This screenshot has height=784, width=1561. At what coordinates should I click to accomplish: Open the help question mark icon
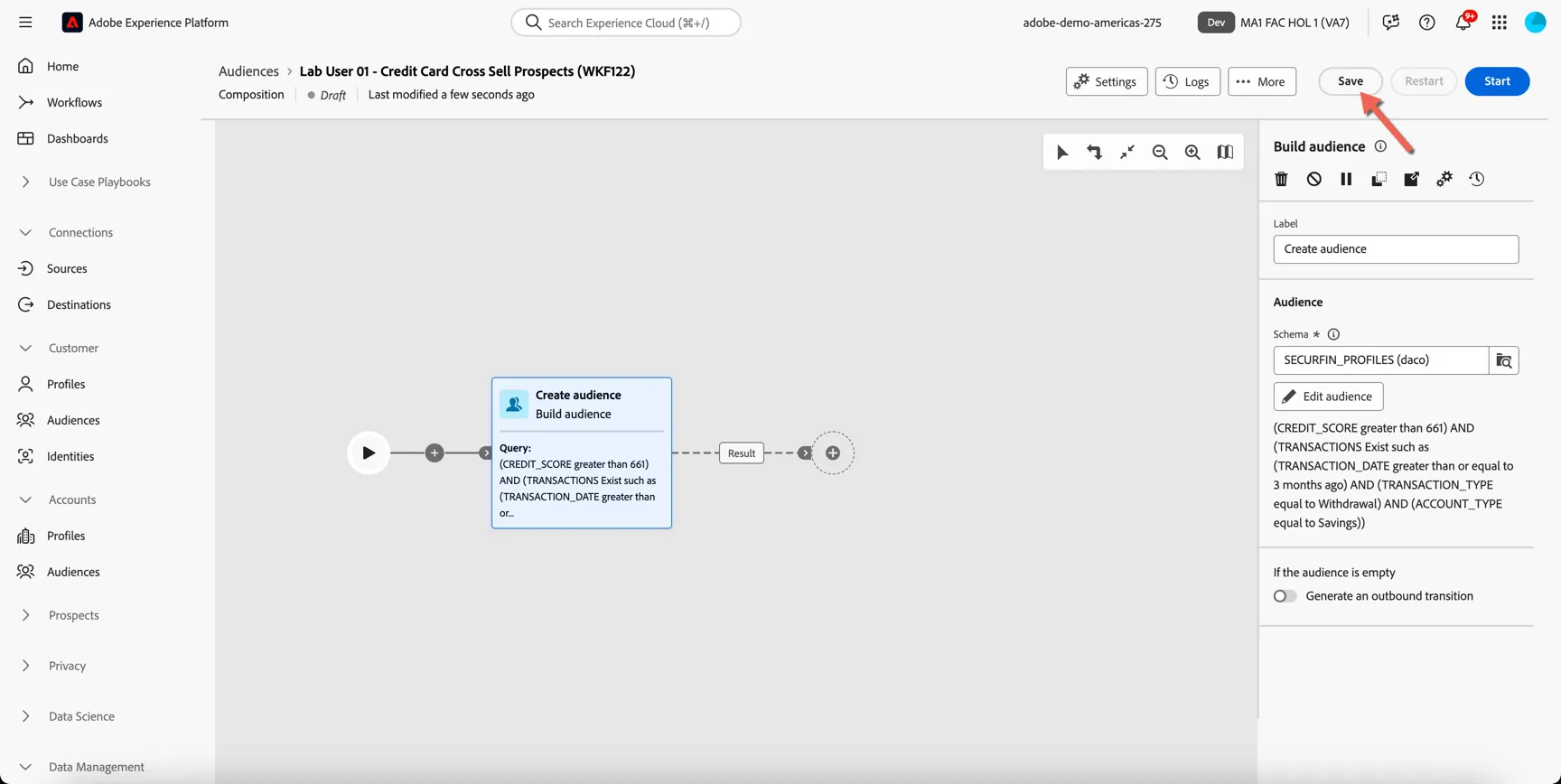coord(1427,23)
